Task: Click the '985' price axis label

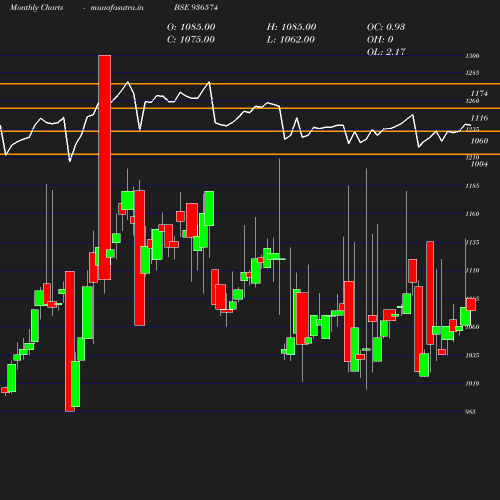Action: [x=470, y=412]
